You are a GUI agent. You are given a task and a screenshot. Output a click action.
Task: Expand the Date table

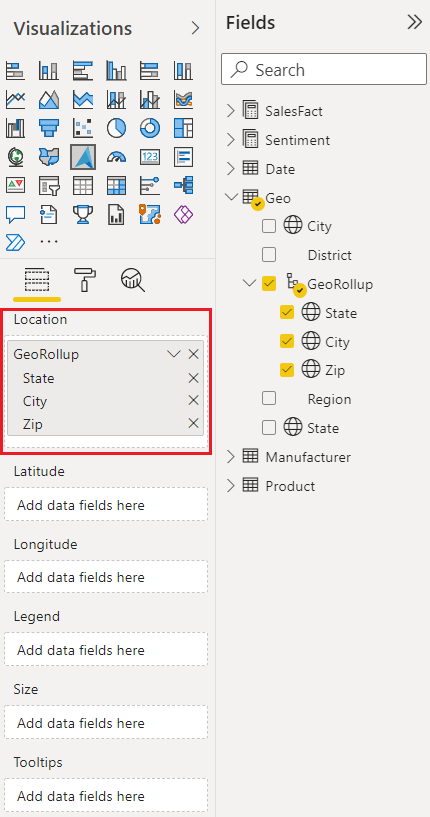click(x=231, y=169)
